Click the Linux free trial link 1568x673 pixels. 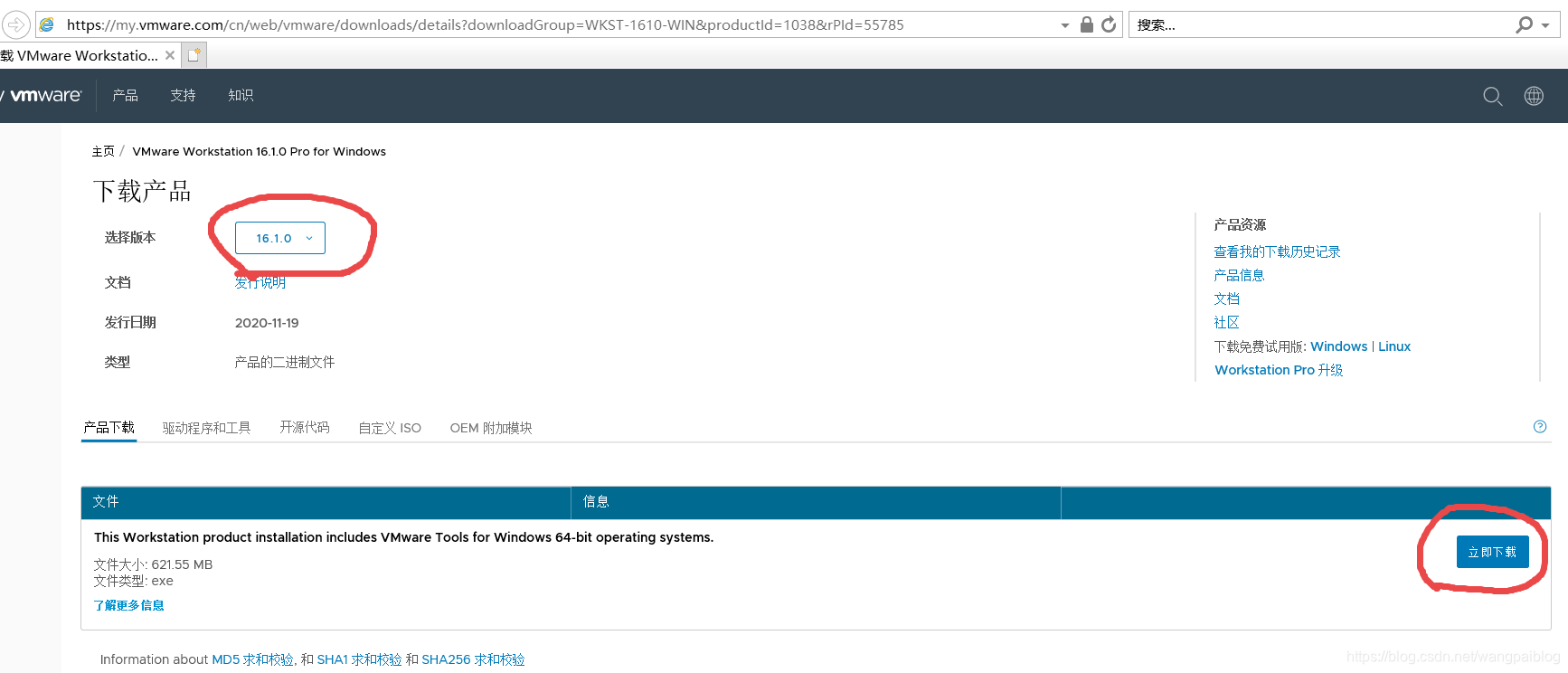coord(1394,346)
